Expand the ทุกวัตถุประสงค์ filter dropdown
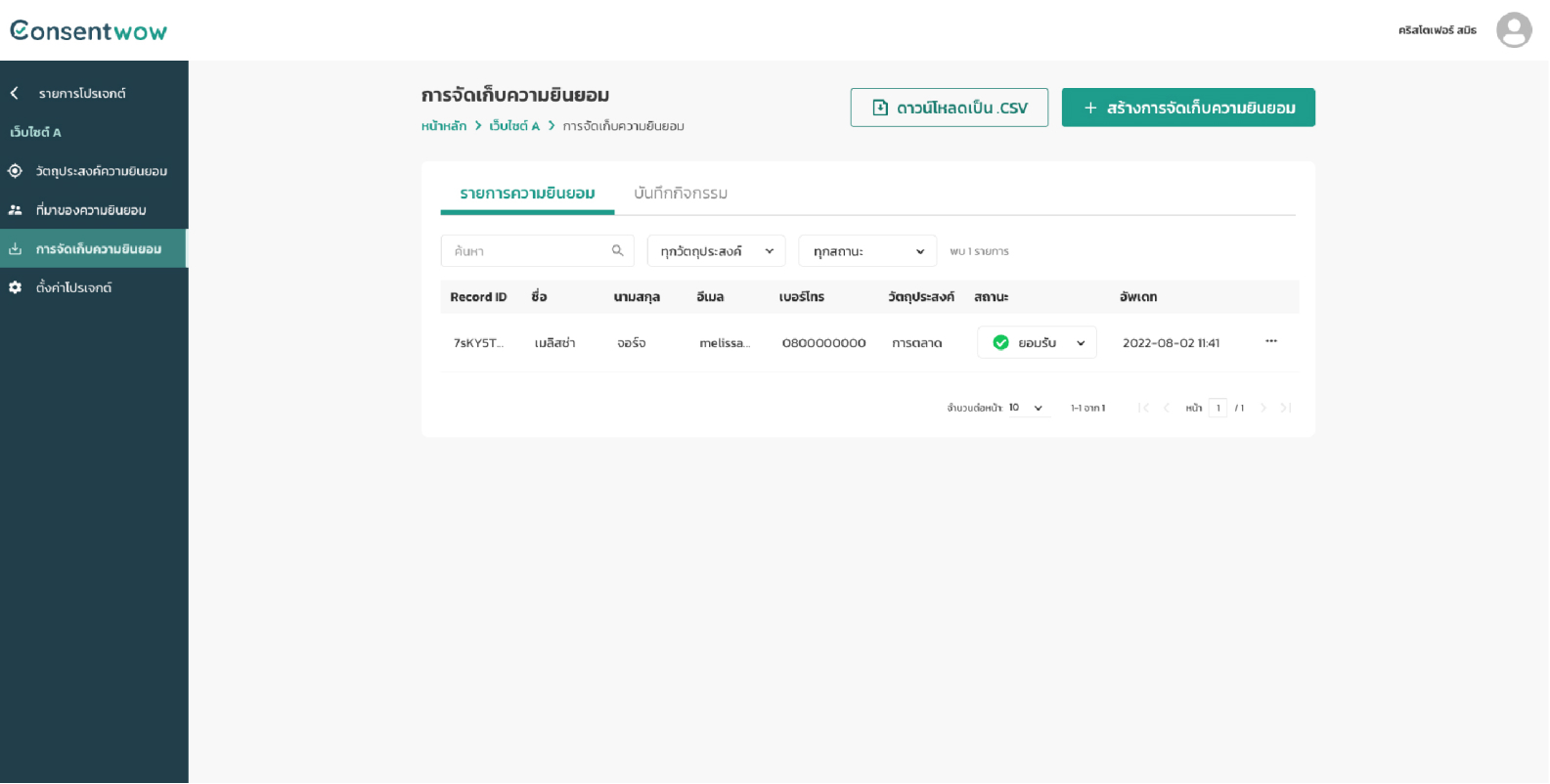 [x=716, y=251]
